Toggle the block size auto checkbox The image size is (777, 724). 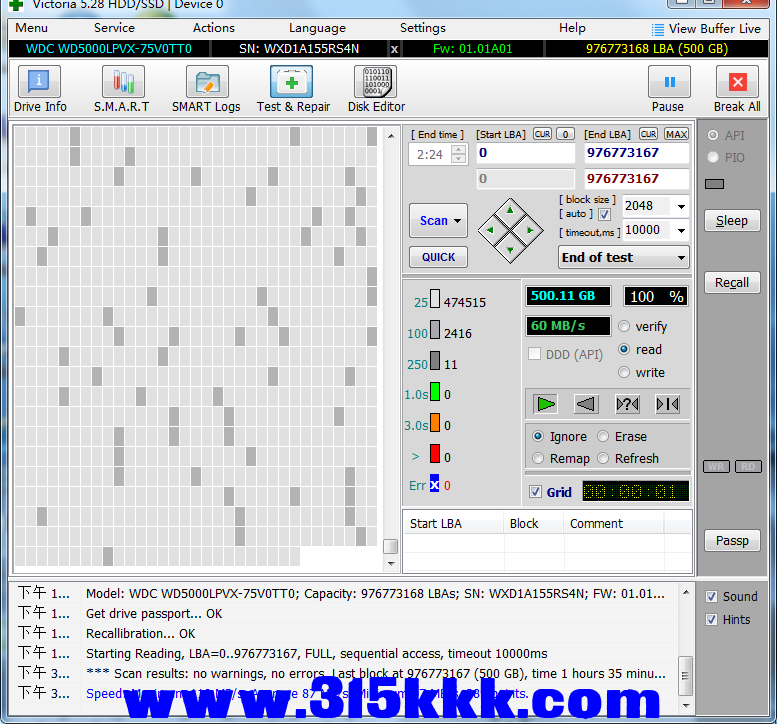[x=604, y=215]
